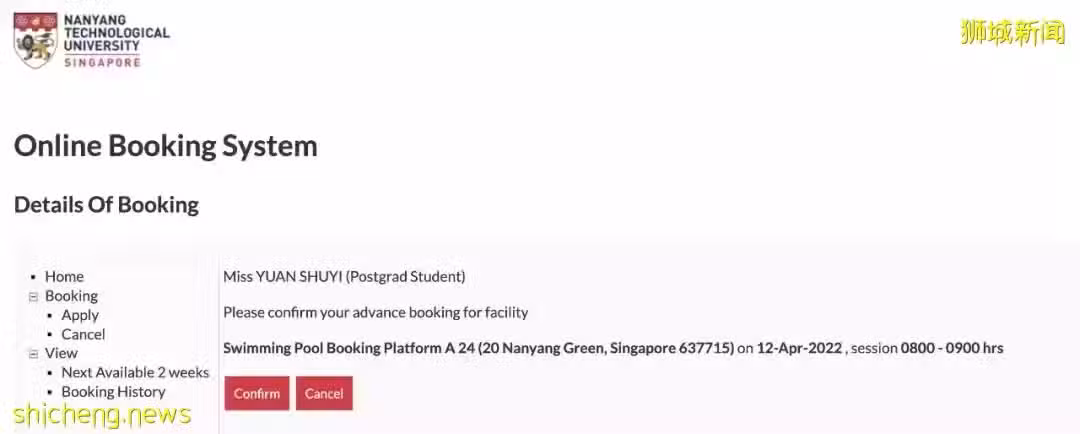Collapse the View section with minus icon
1080x434 pixels.
(32, 353)
